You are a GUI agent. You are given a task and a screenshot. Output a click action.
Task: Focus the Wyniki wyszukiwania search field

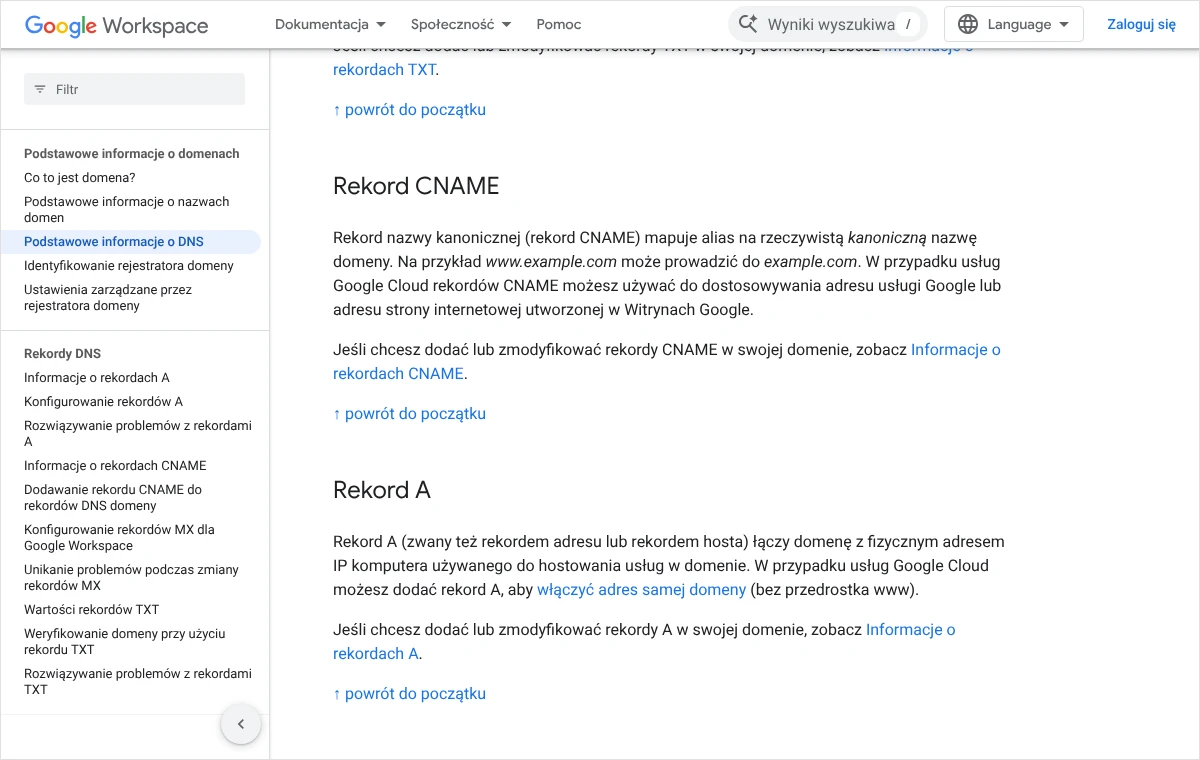828,24
